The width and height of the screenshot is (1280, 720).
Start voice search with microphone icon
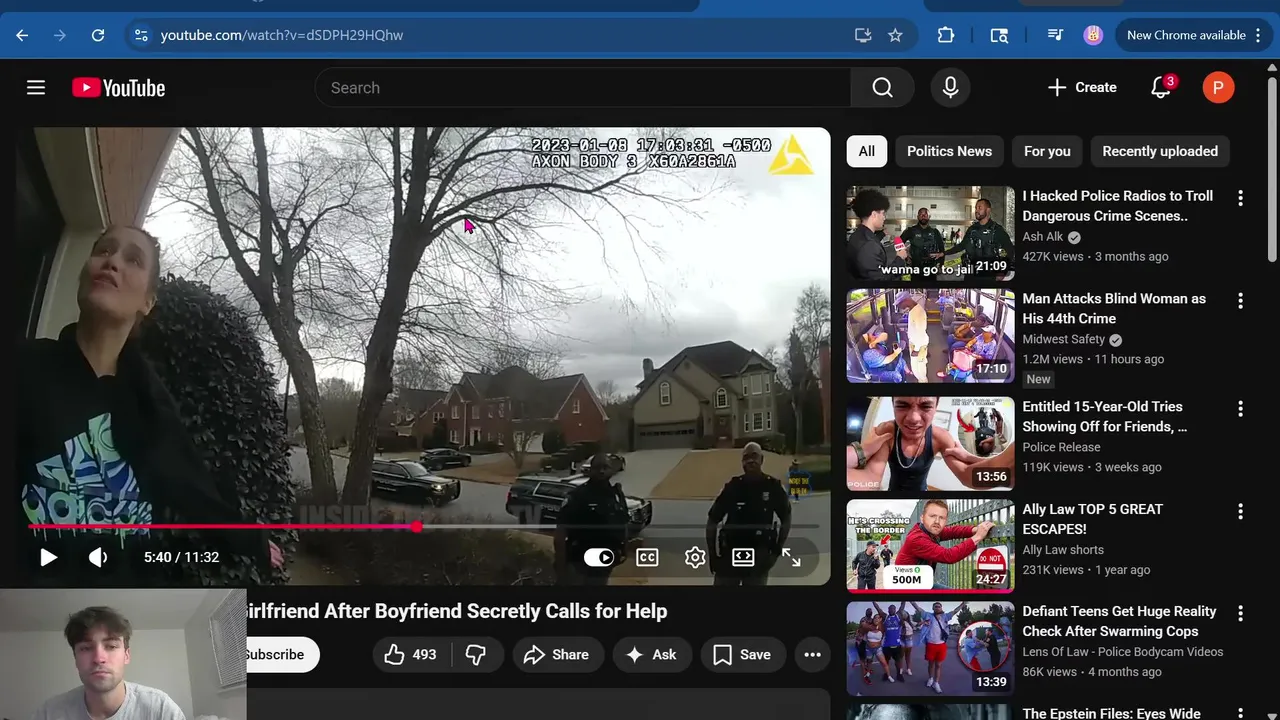pyautogui.click(x=951, y=88)
